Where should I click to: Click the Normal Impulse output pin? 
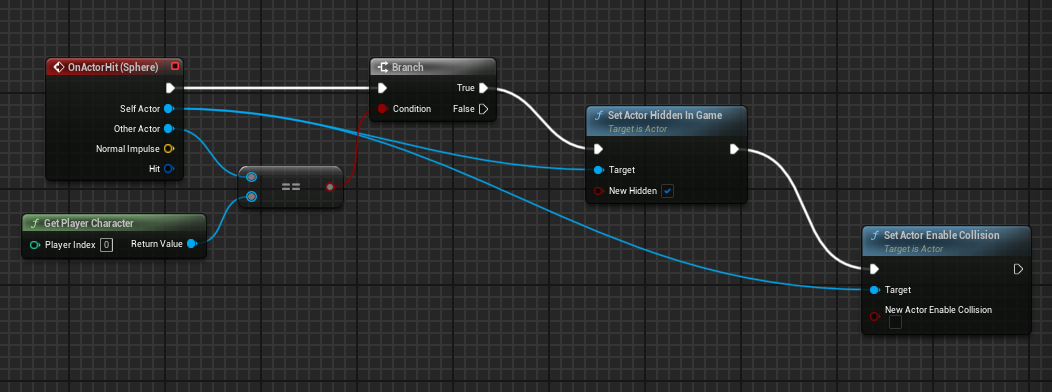tap(168, 148)
